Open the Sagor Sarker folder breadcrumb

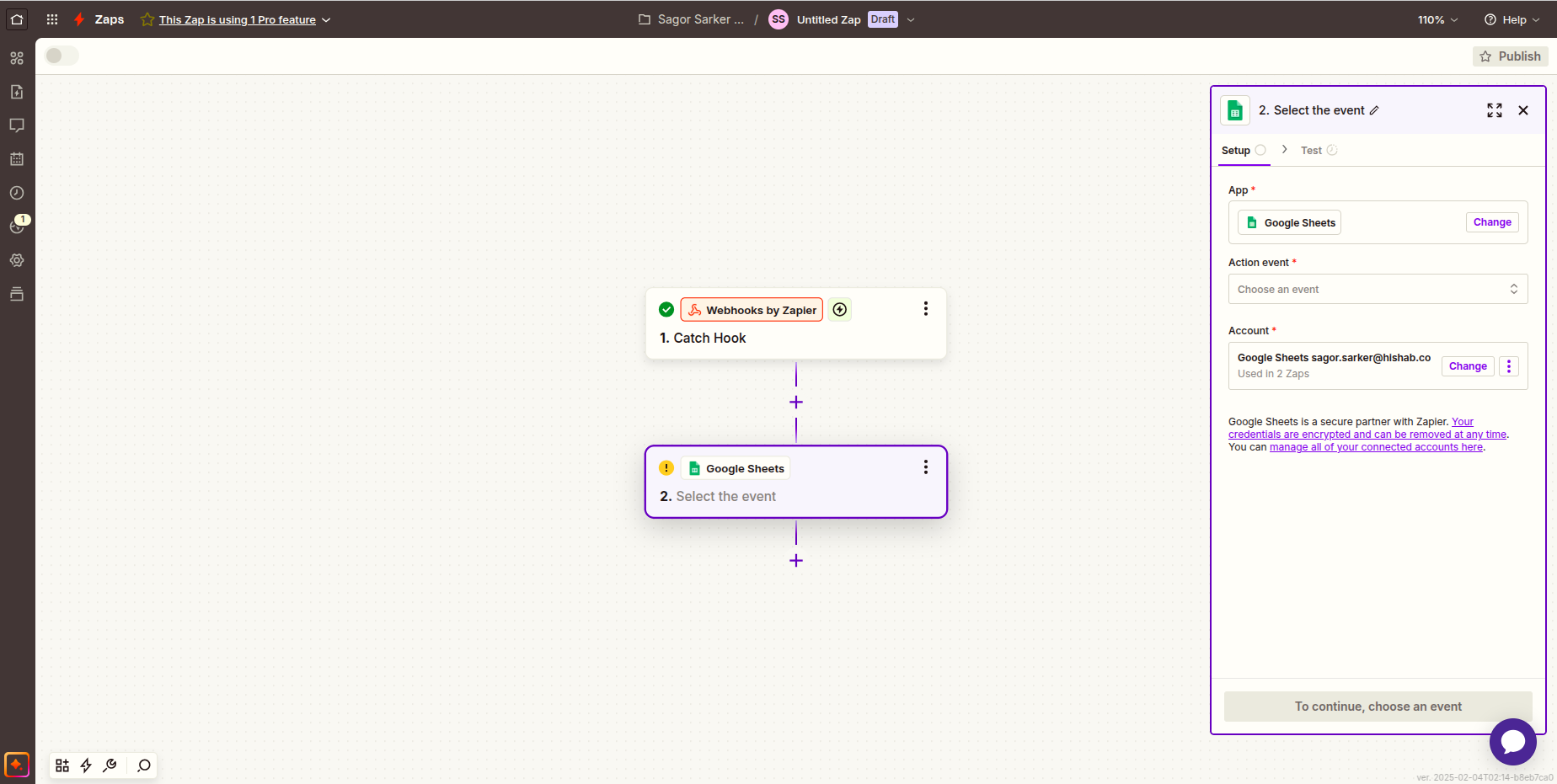click(x=692, y=19)
